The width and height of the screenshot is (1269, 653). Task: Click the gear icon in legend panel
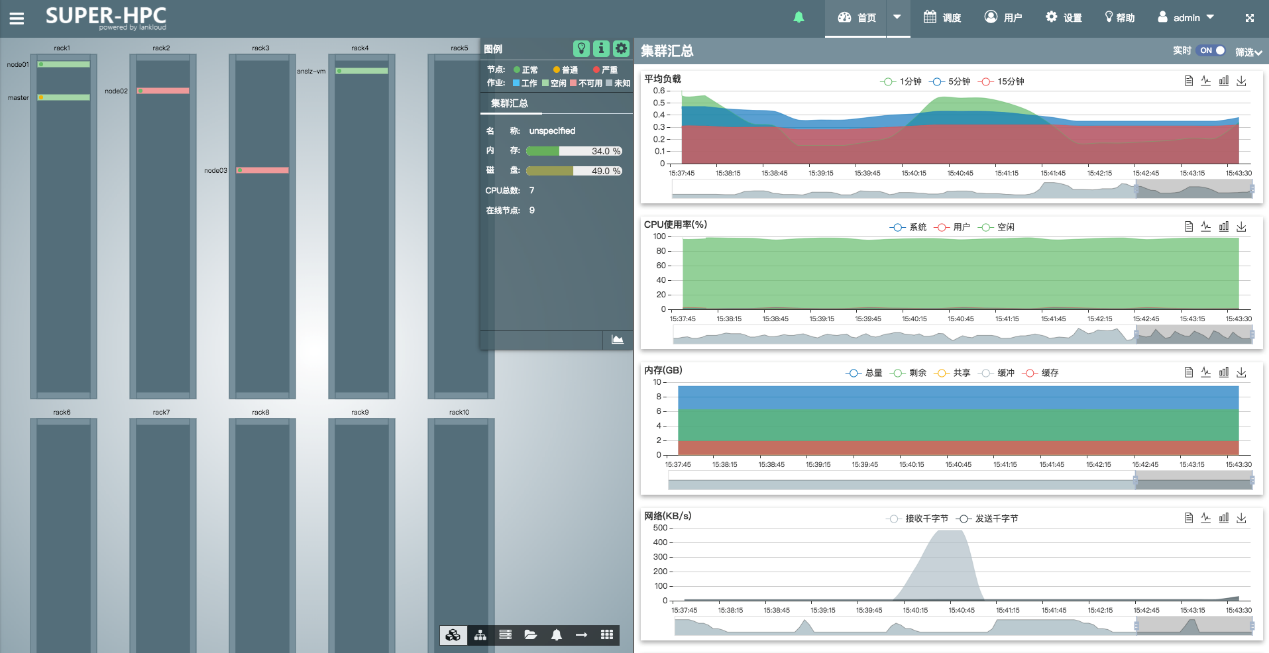click(x=621, y=48)
